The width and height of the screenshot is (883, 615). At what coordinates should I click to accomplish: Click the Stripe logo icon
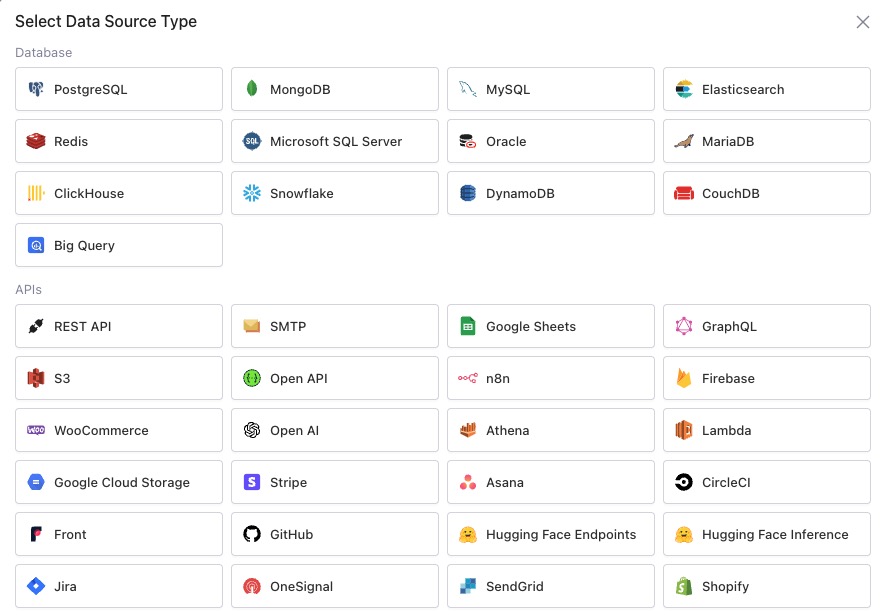[x=252, y=483]
